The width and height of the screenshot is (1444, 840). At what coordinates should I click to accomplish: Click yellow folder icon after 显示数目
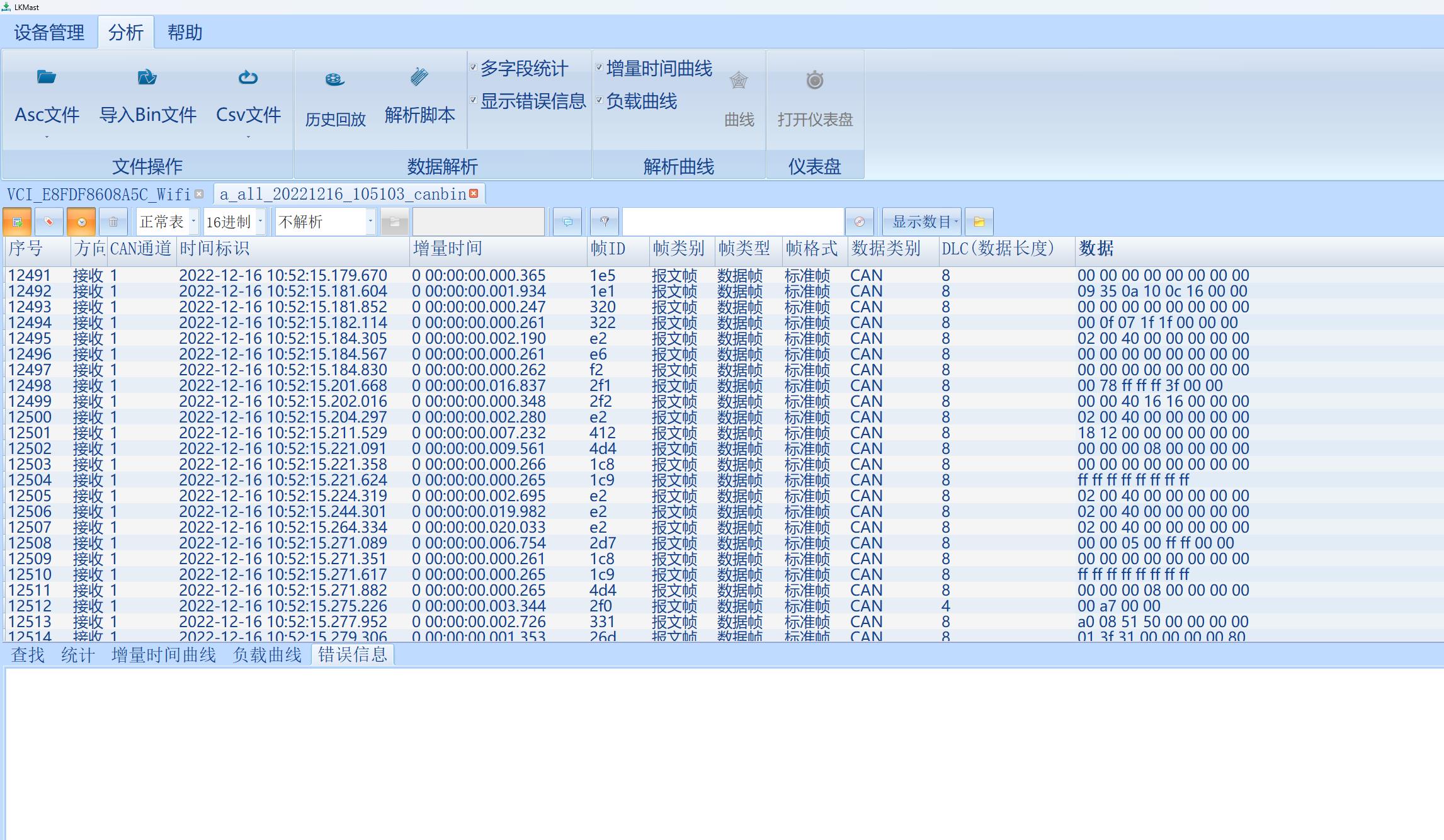(979, 222)
